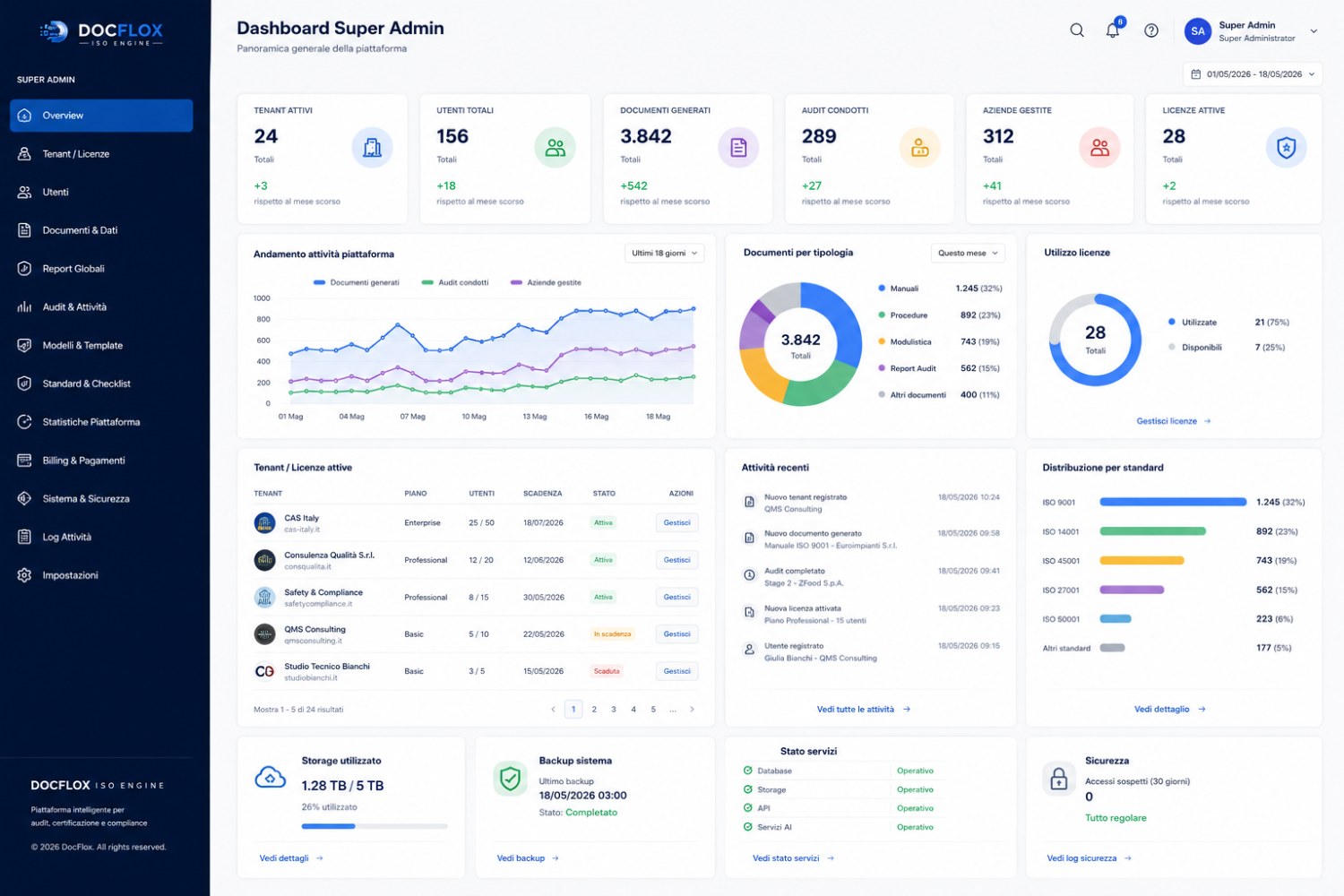Open Vedi tutte le attività link
This screenshot has width=1344, height=896.
coord(864,710)
